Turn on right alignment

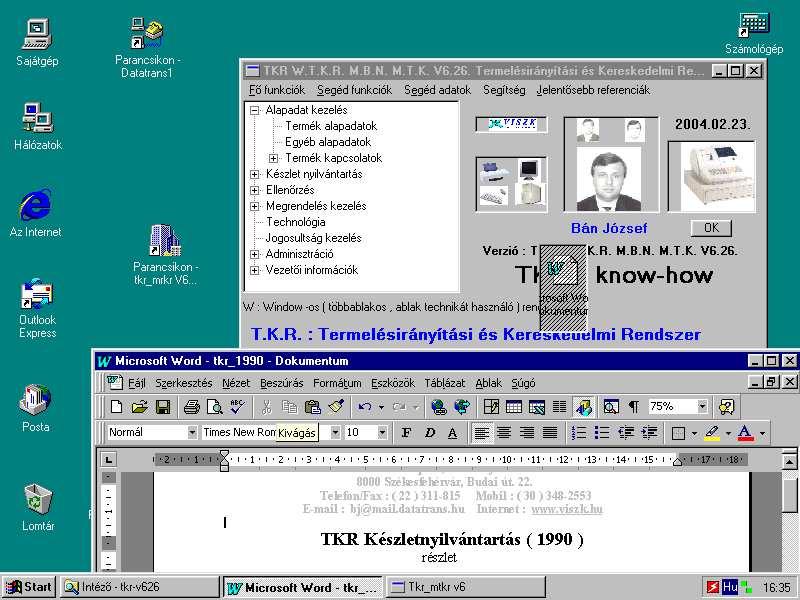click(527, 433)
